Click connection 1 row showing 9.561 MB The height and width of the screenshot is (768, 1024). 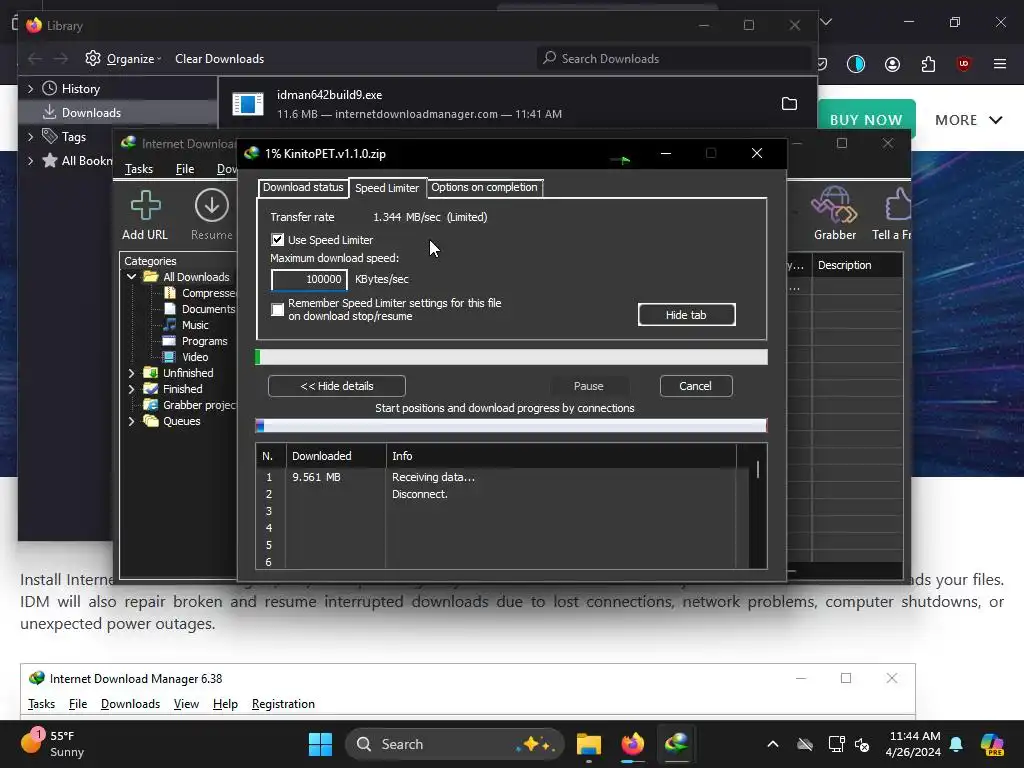pos(503,477)
